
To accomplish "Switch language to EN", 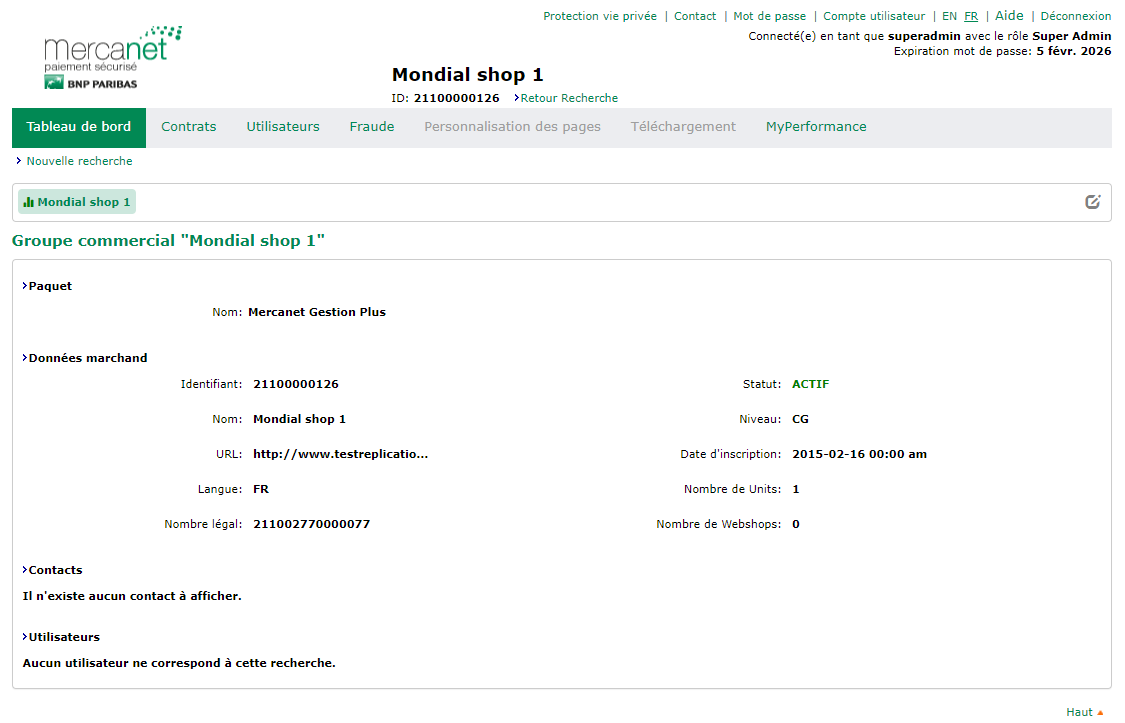I will coord(949,16).
